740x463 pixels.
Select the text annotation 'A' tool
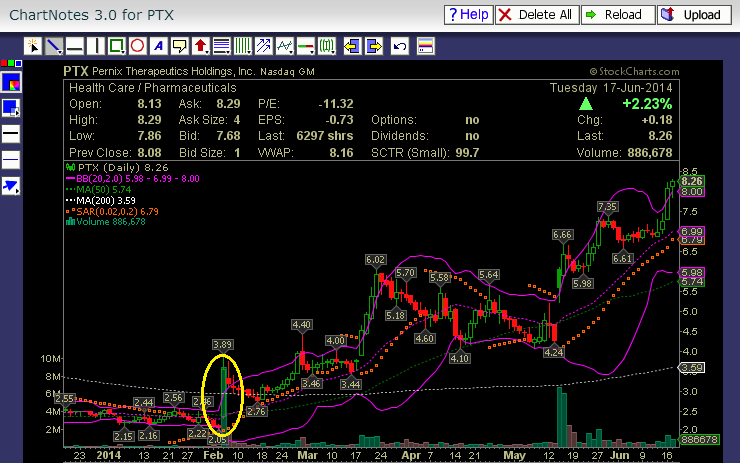pyautogui.click(x=159, y=46)
